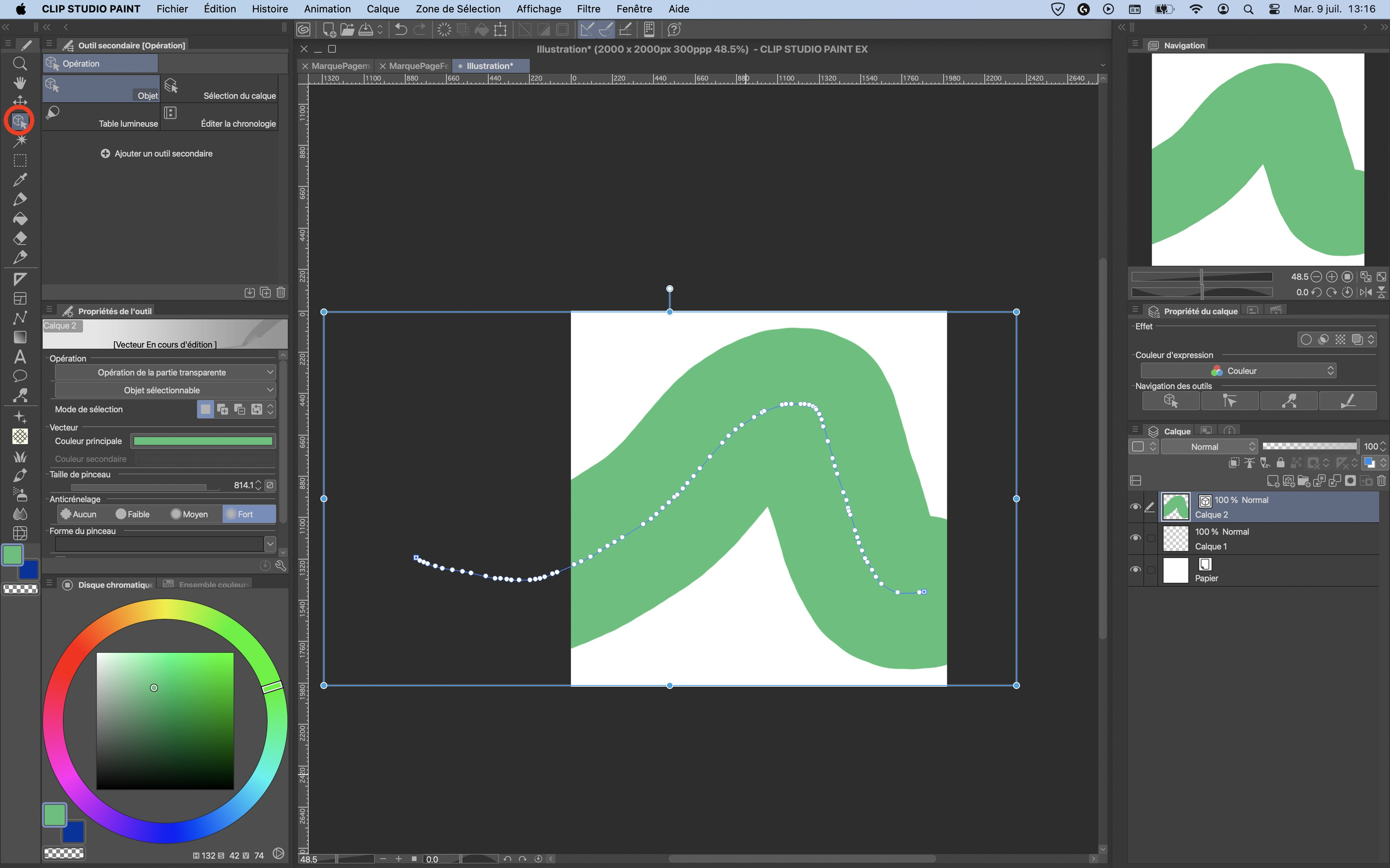Hide the Calque 2 layer

(1135, 506)
